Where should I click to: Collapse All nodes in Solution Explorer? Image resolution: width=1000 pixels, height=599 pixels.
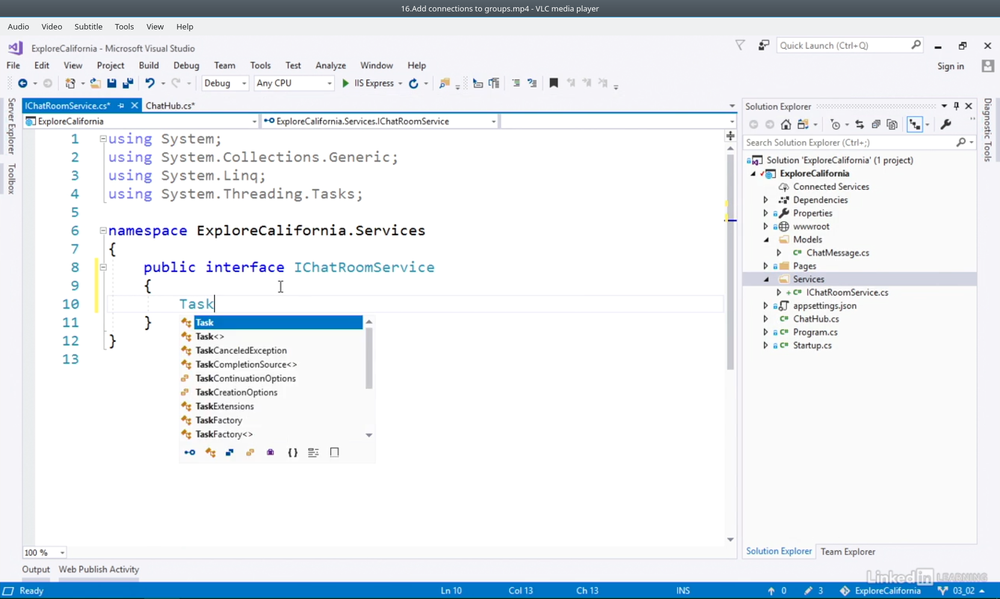pyautogui.click(x=876, y=125)
